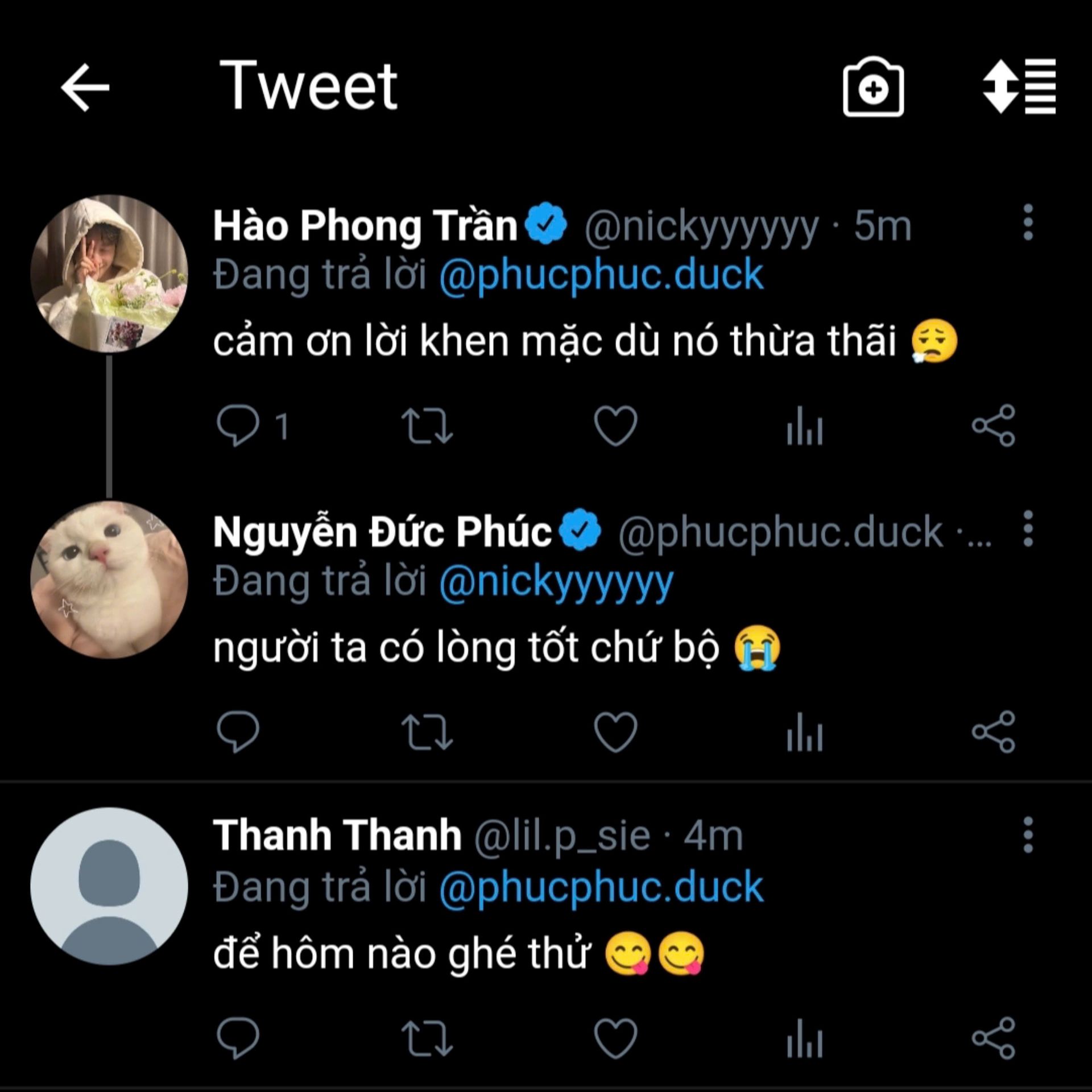
Task: Like Hào Phong Trần's tweet
Action: pos(615,425)
